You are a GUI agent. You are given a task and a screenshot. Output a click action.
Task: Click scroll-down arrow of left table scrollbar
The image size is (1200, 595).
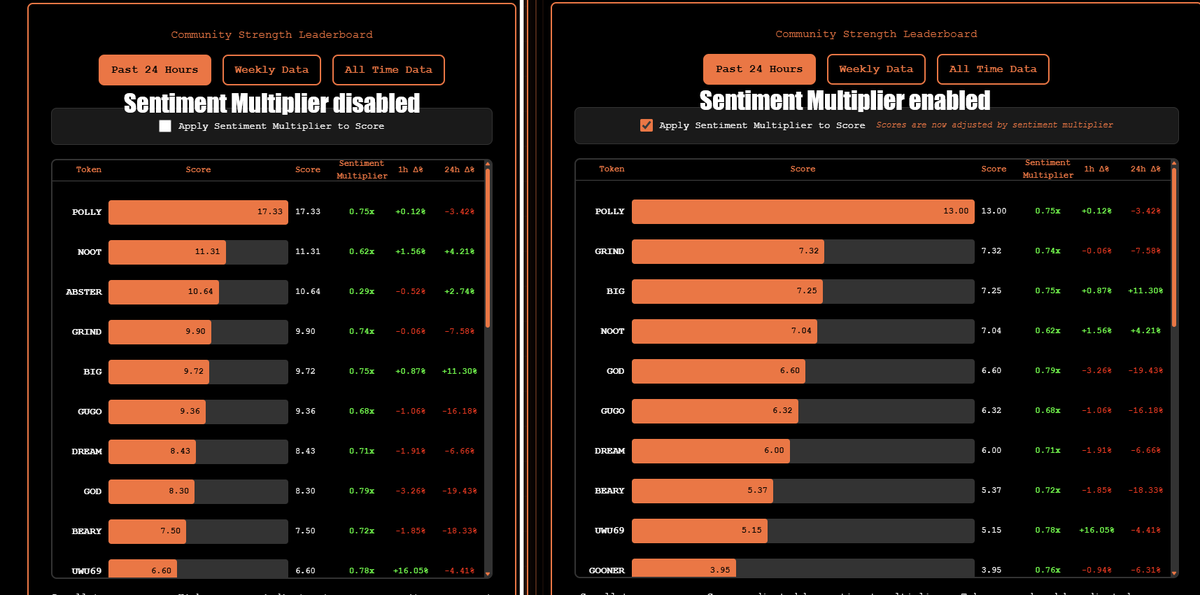[x=487, y=574]
